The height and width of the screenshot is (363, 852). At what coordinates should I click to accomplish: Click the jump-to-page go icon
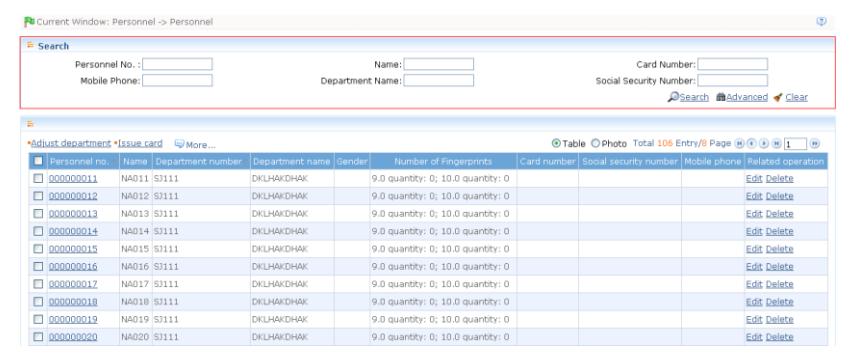pyautogui.click(x=815, y=143)
